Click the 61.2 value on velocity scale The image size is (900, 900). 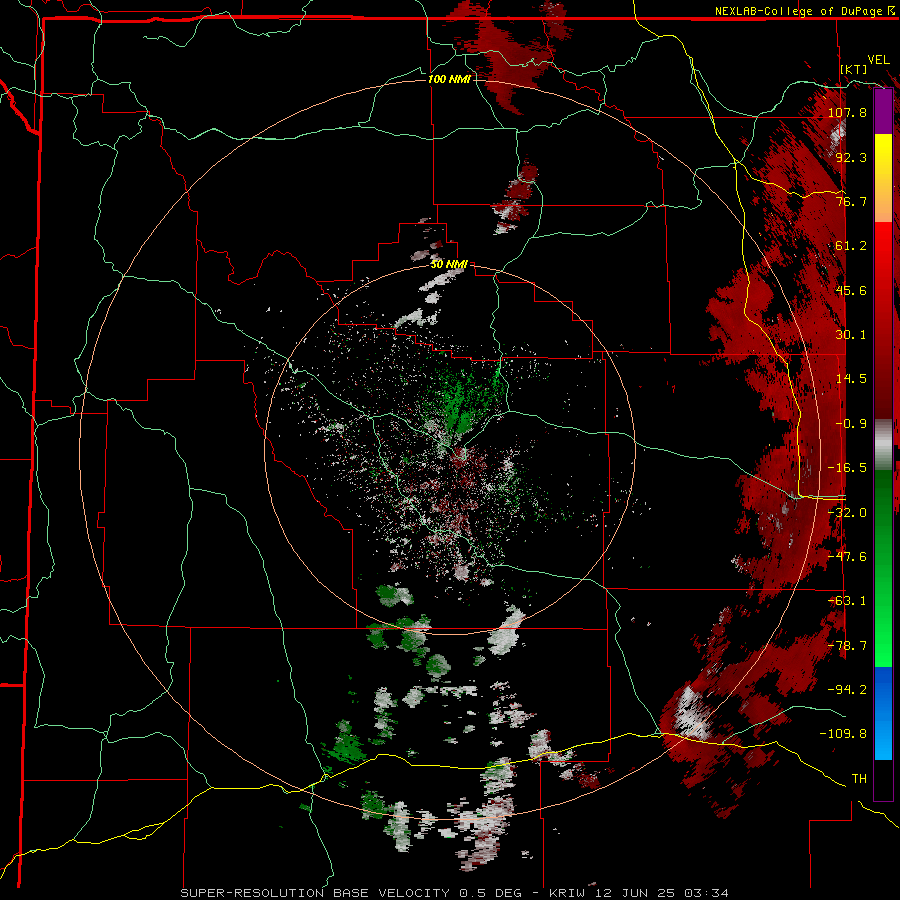coord(851,246)
